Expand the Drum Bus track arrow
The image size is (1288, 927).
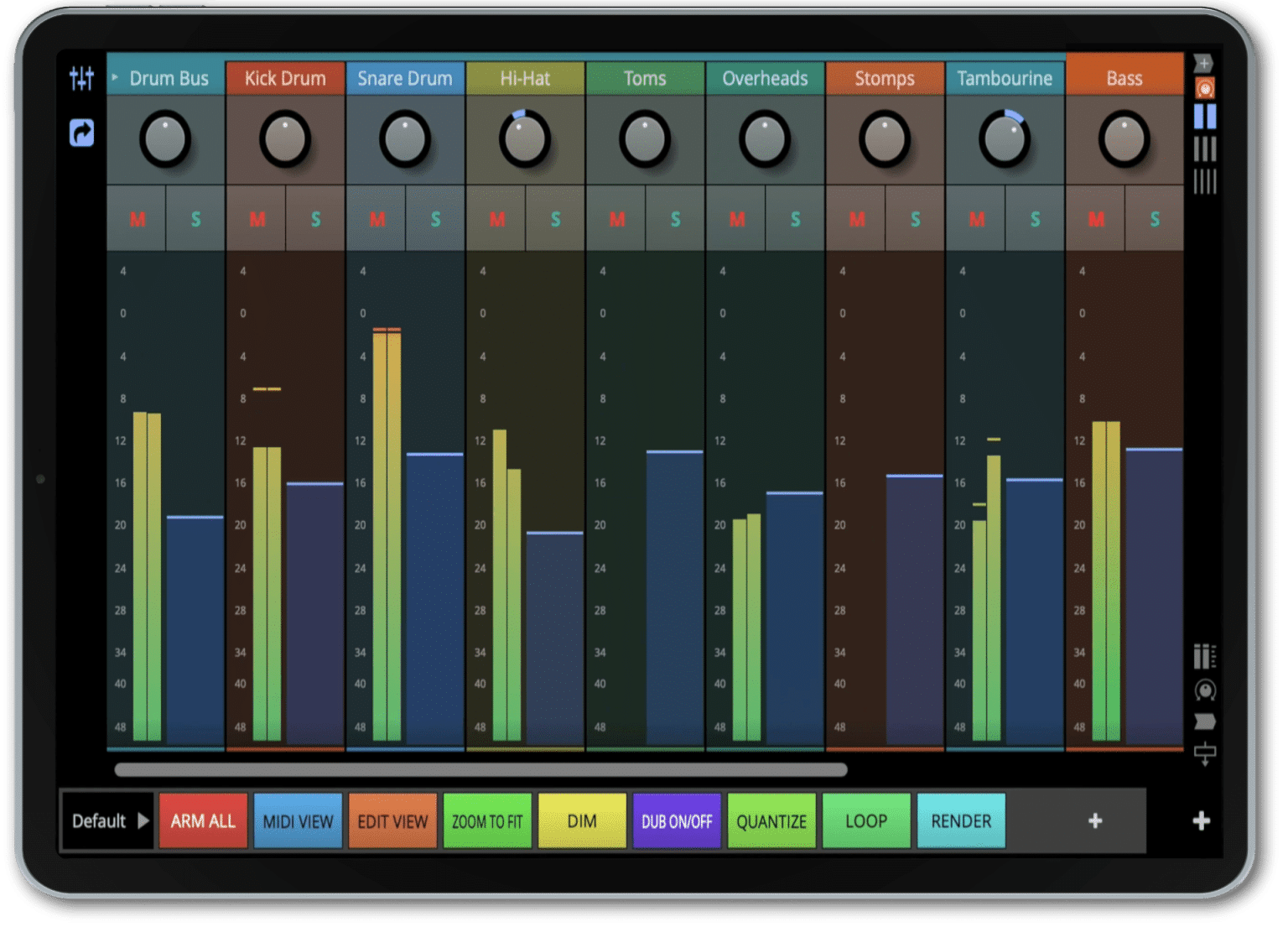tap(115, 78)
